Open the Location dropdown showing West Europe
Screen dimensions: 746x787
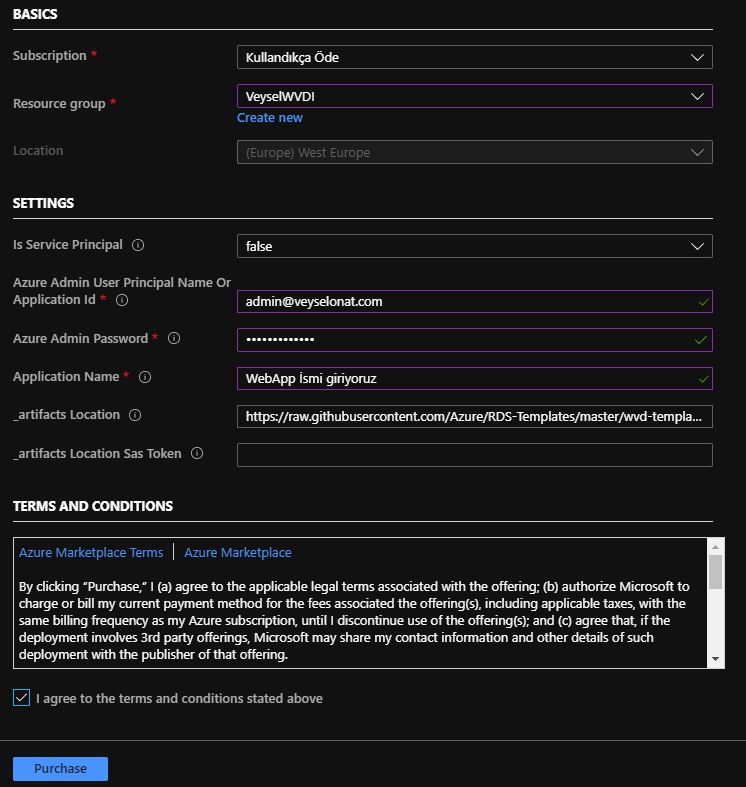(x=474, y=152)
